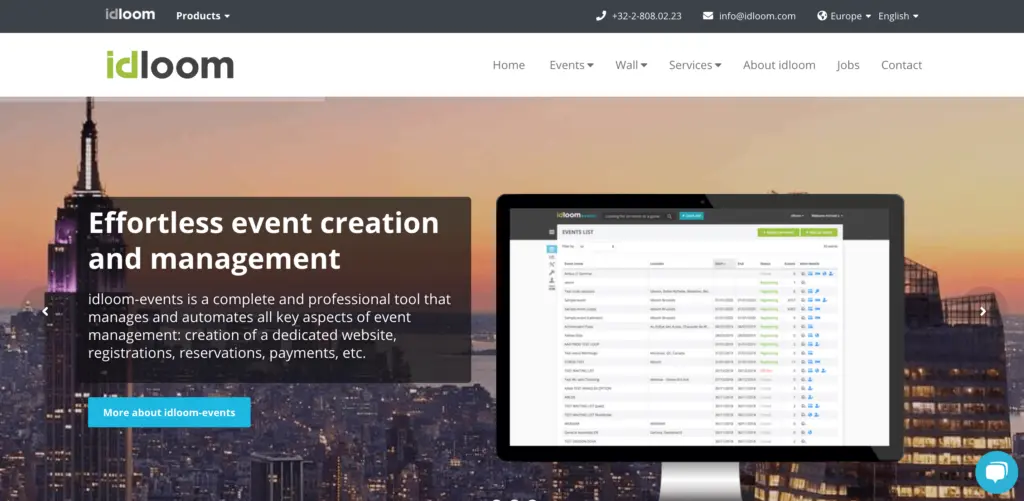Open the Europe region dropdown
1024x501 pixels.
pos(850,16)
